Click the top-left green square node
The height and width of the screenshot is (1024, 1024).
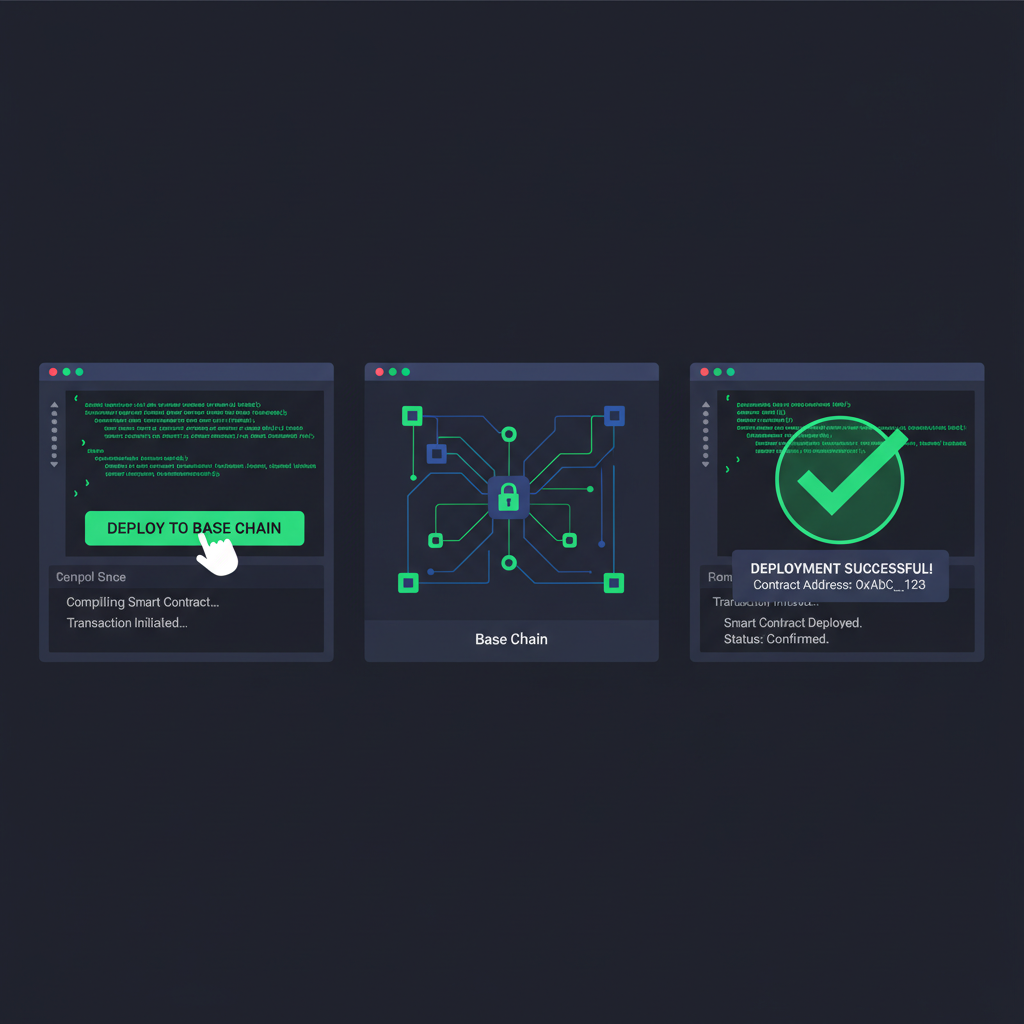click(x=412, y=416)
